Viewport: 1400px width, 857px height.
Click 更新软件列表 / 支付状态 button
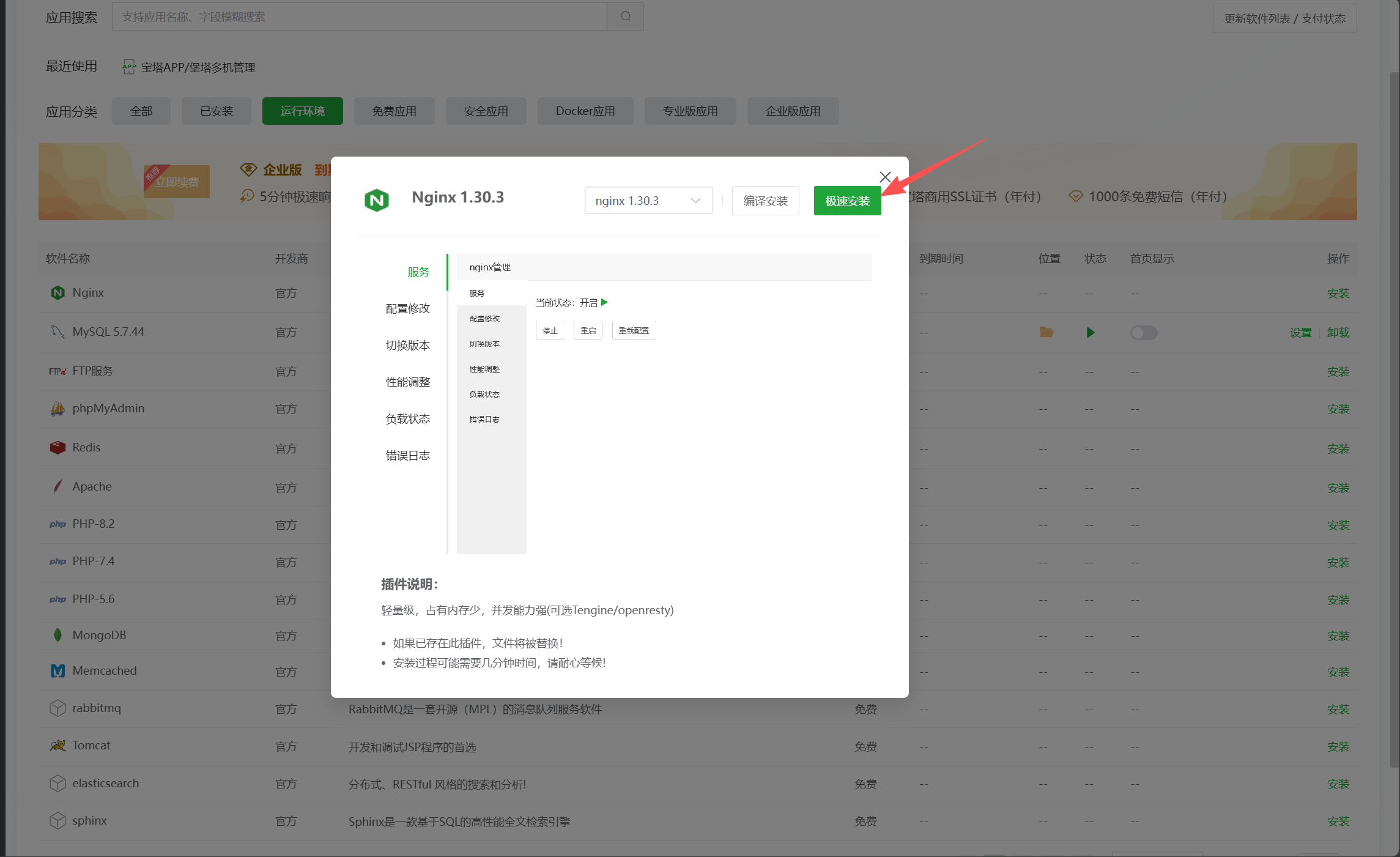pyautogui.click(x=1285, y=18)
